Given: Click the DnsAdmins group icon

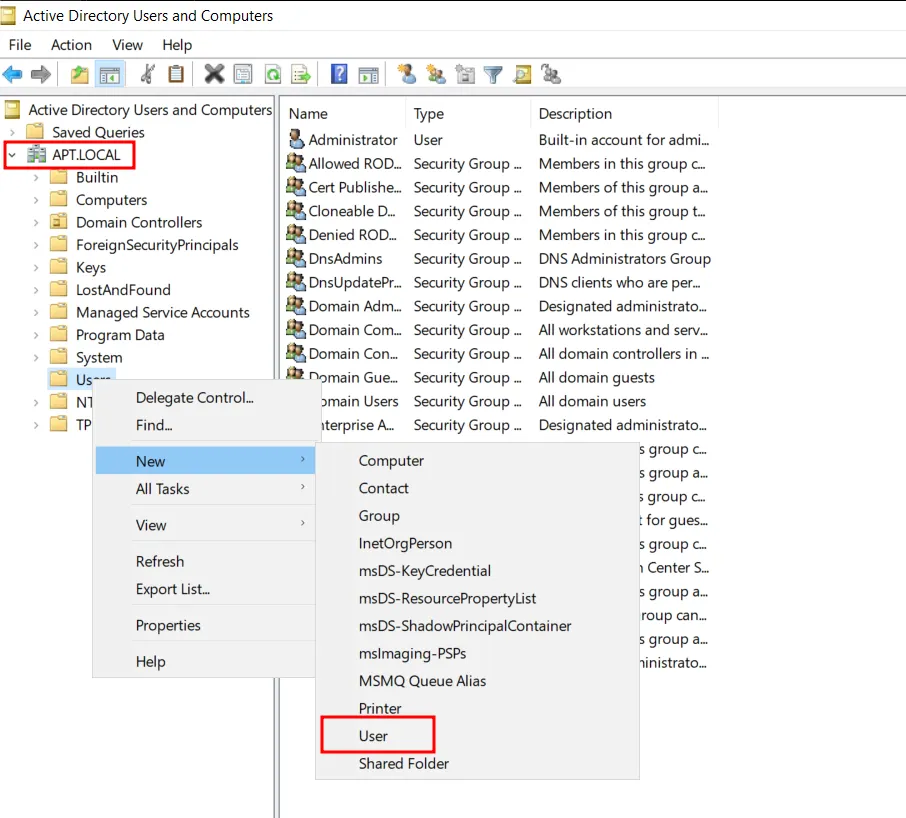Looking at the screenshot, I should coord(296,258).
